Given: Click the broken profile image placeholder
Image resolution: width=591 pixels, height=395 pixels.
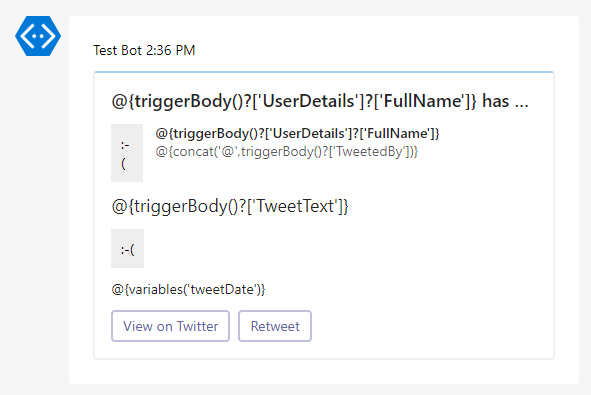Looking at the screenshot, I should [x=127, y=153].
